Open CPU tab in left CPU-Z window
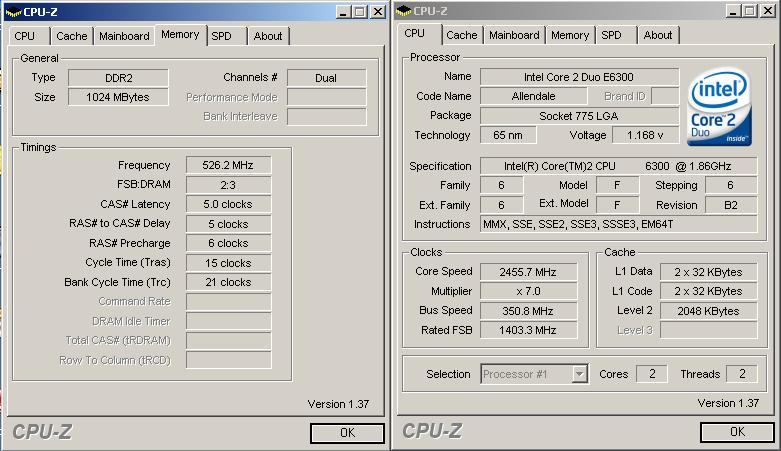This screenshot has width=781, height=451. tap(28, 36)
